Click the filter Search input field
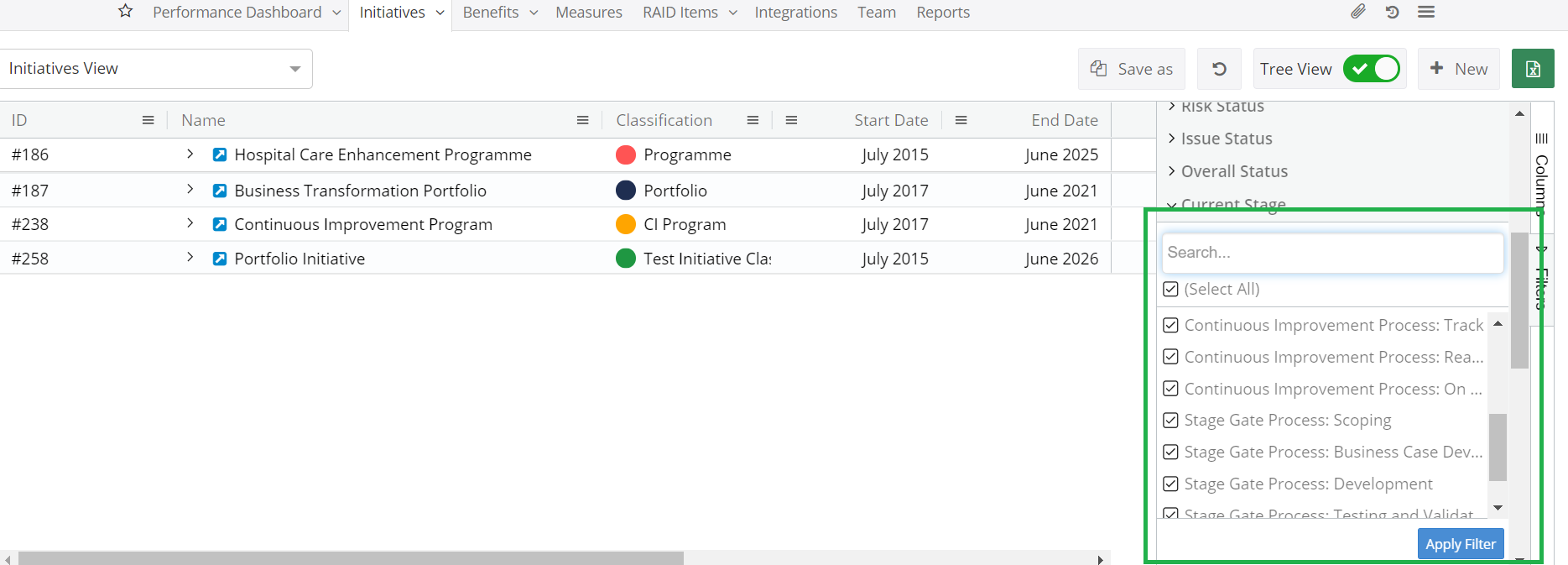The image size is (1568, 565). 1331,253
